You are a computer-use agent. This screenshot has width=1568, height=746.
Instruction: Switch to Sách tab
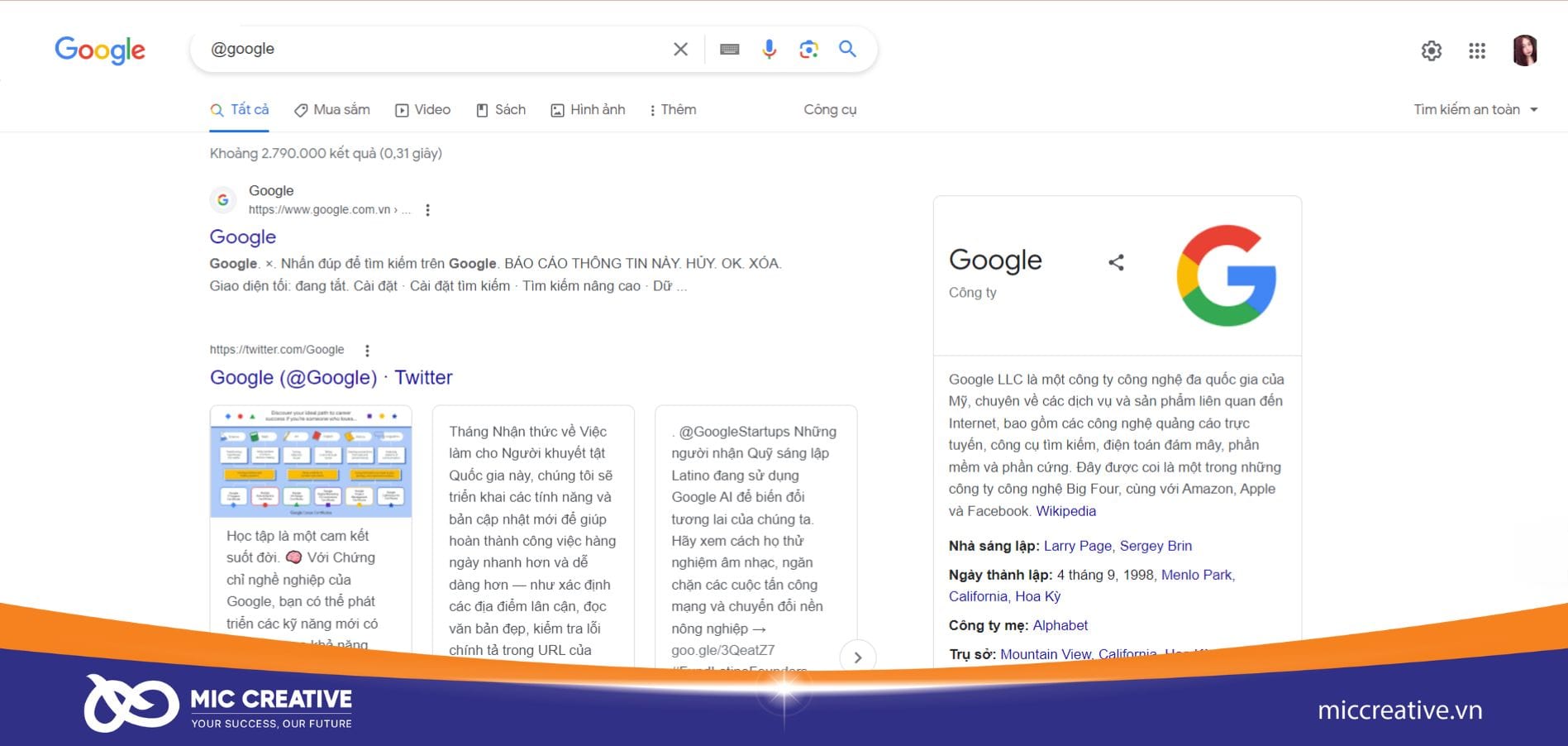pyautogui.click(x=501, y=110)
